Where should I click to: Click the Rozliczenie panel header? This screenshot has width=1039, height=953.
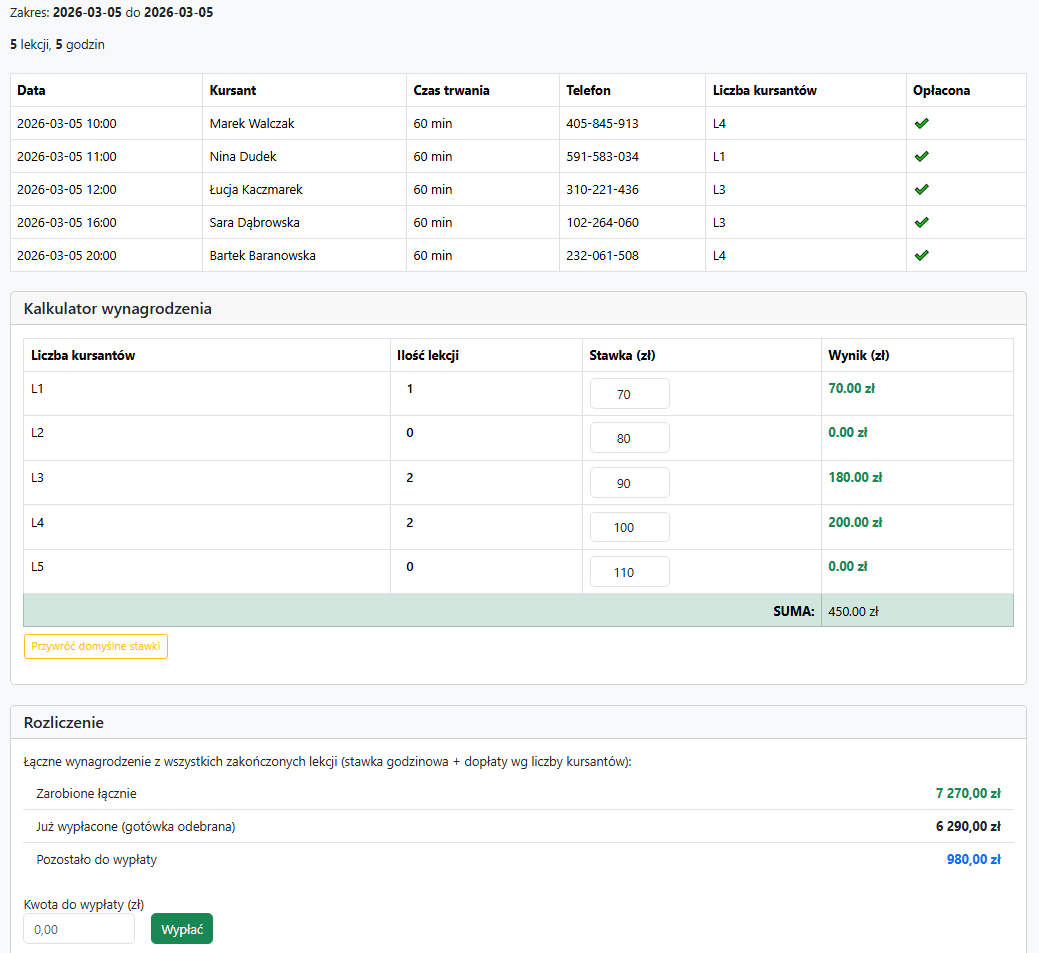(x=64, y=722)
